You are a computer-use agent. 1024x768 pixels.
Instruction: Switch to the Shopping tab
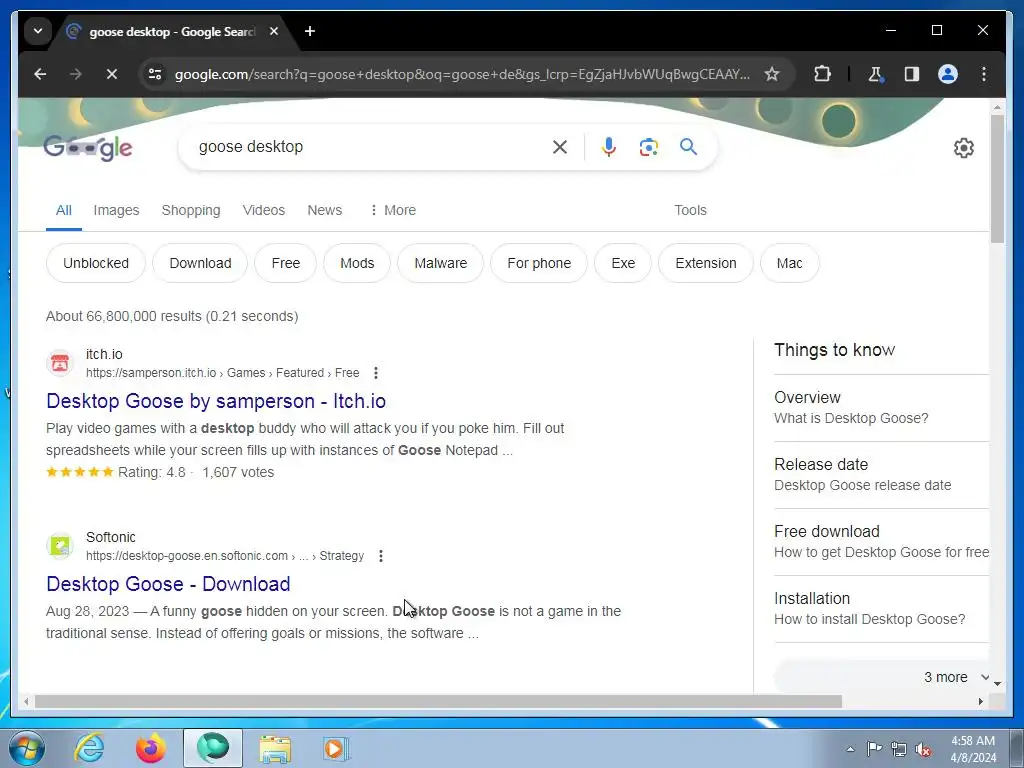pos(191,210)
